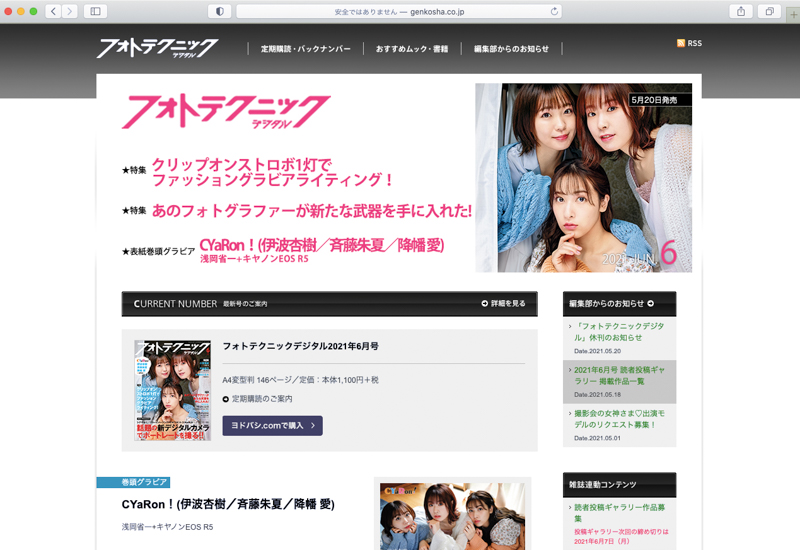Reload the page with the refresh icon

(554, 11)
